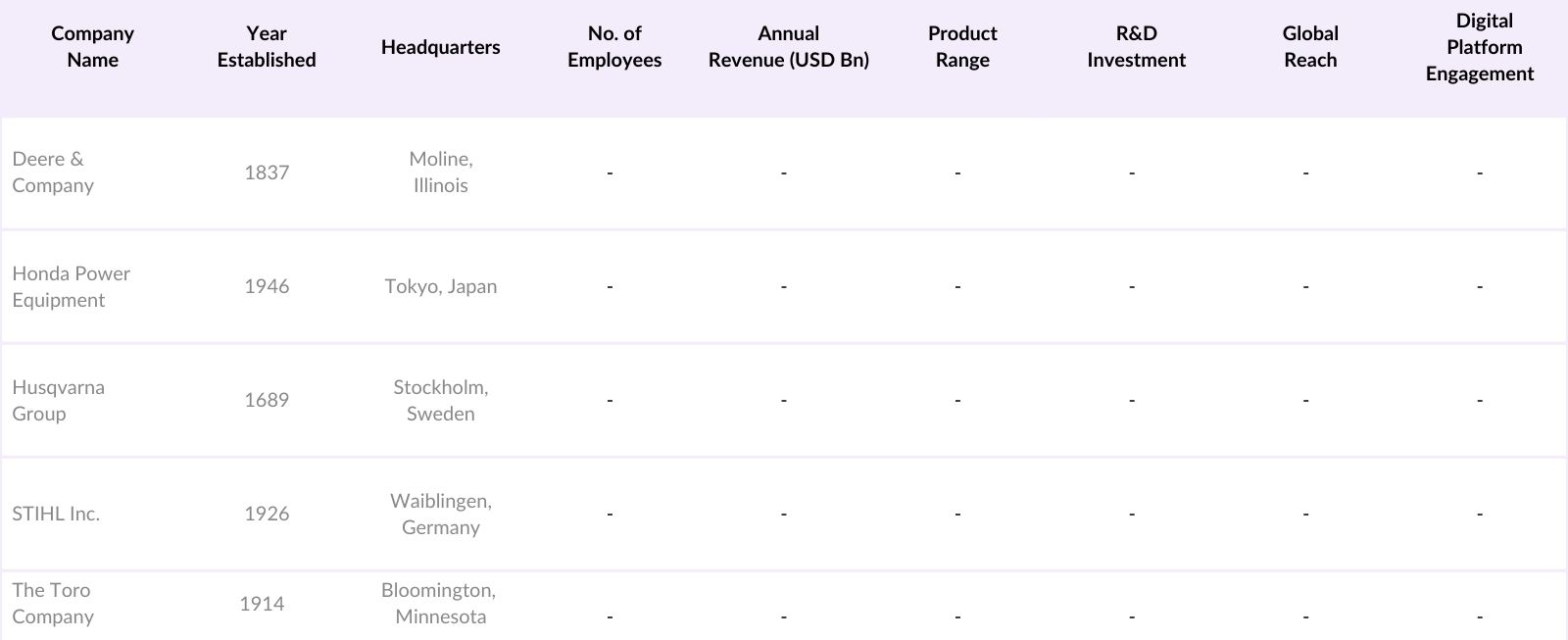
Task: Click the Year Established column header
Action: (x=267, y=46)
